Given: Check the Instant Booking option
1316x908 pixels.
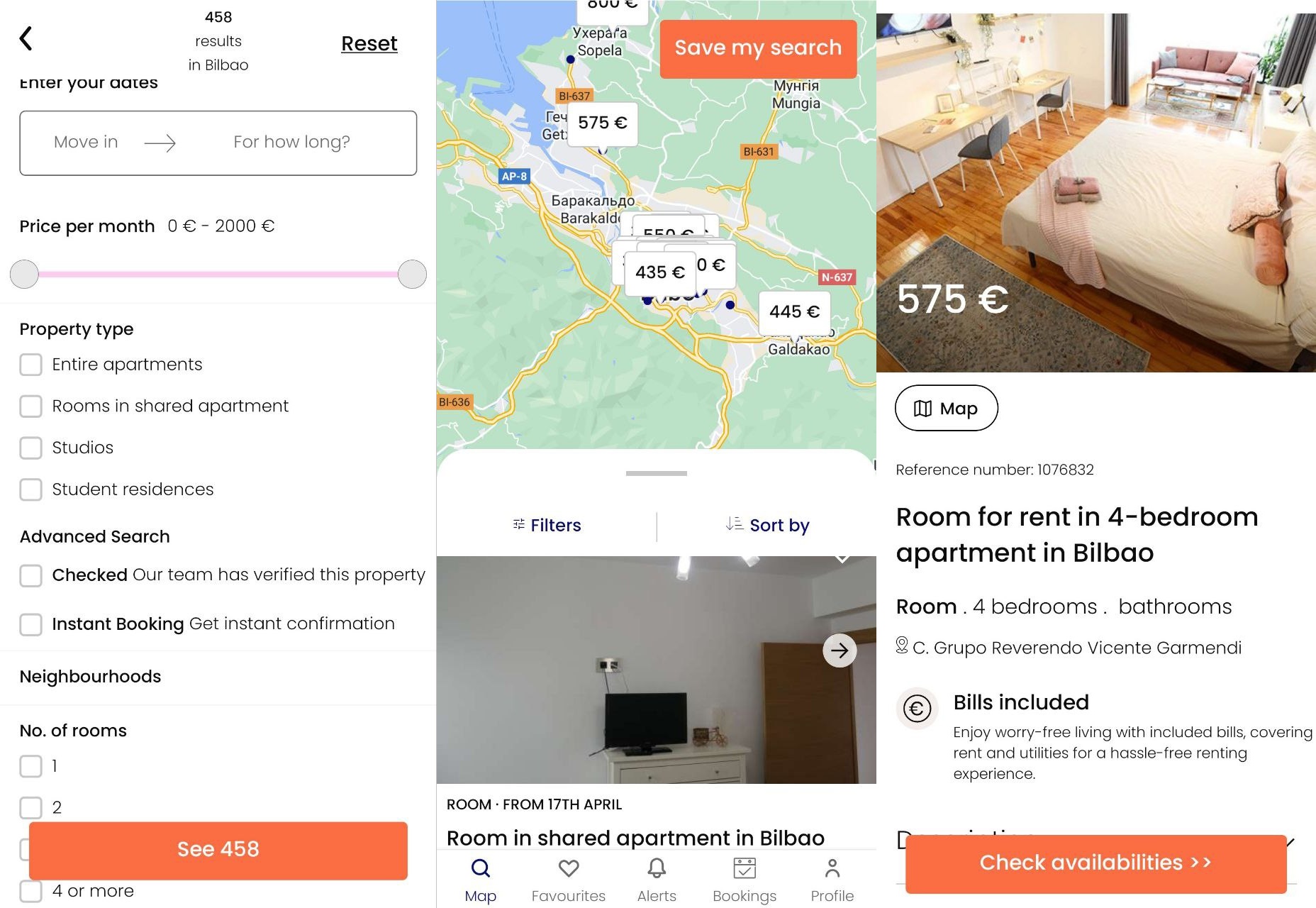Looking at the screenshot, I should 30,624.
